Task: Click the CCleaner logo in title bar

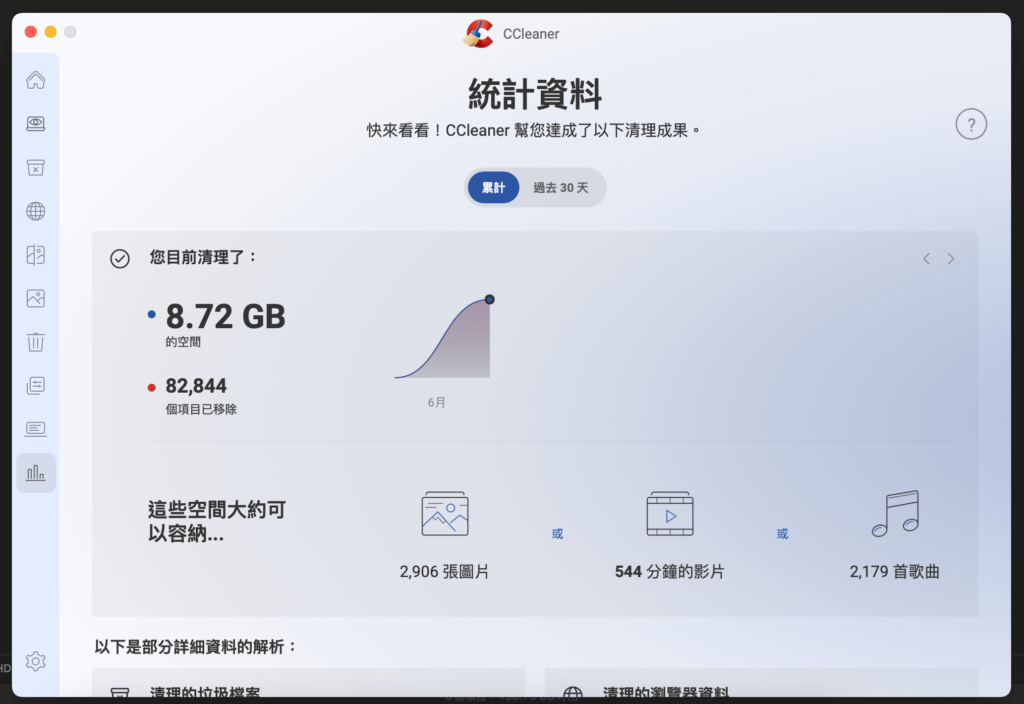Action: coord(478,33)
